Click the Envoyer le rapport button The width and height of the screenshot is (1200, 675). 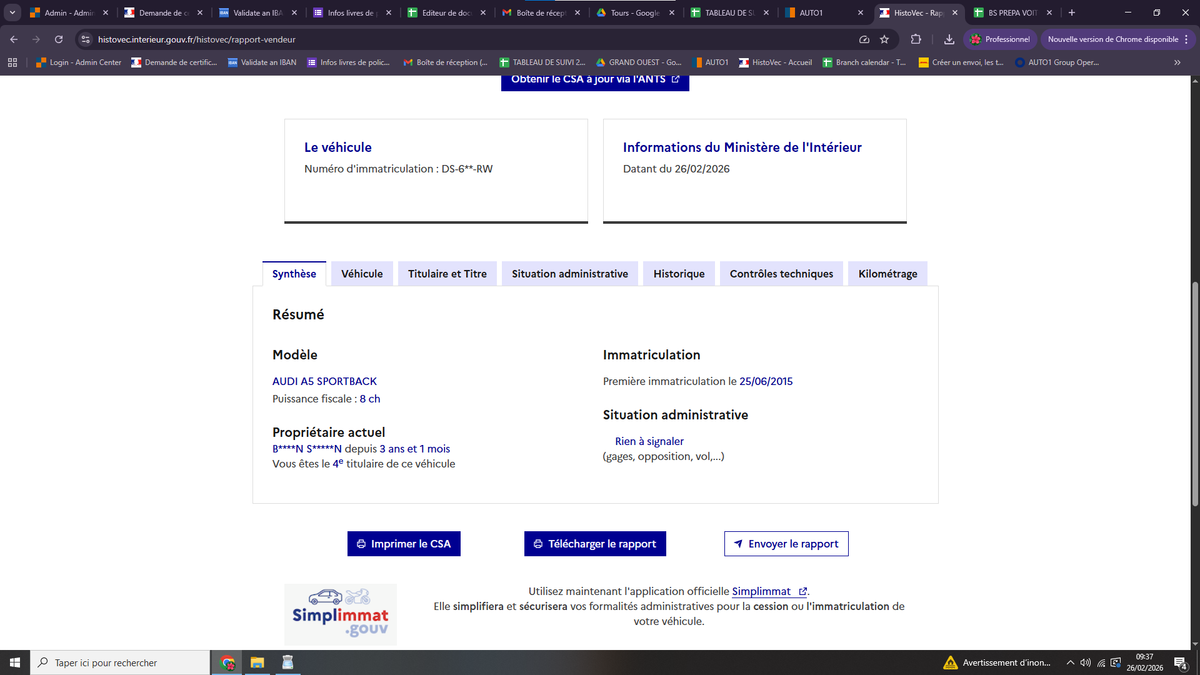point(786,544)
